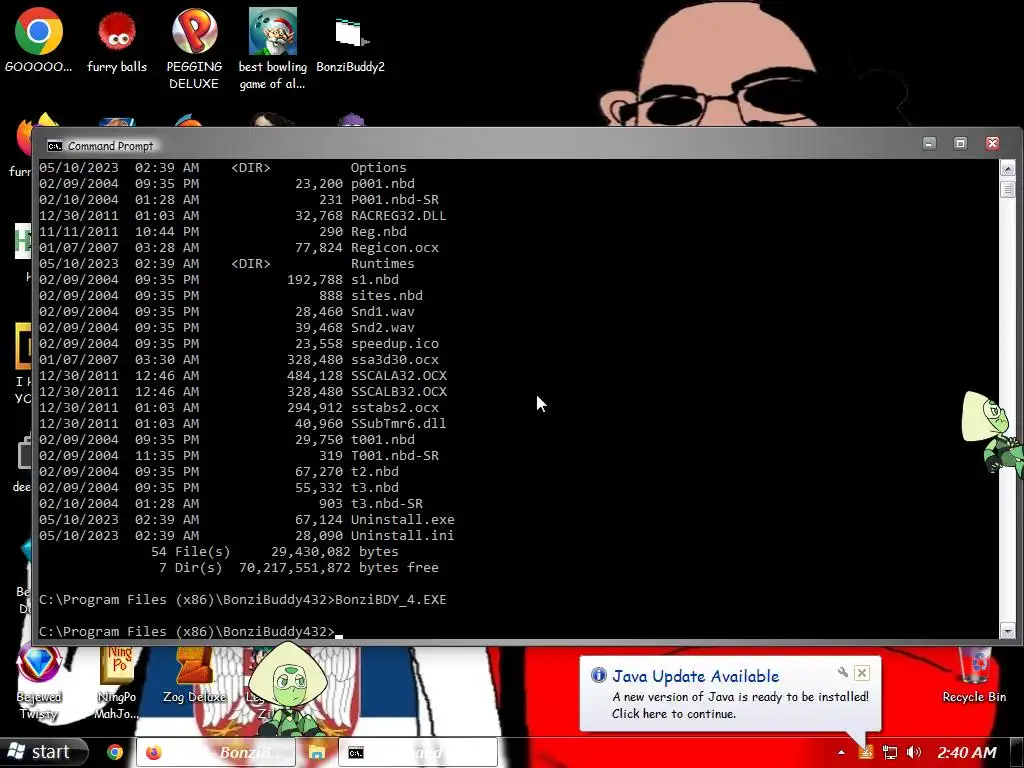Click the Snd1.wav filename

point(382,312)
